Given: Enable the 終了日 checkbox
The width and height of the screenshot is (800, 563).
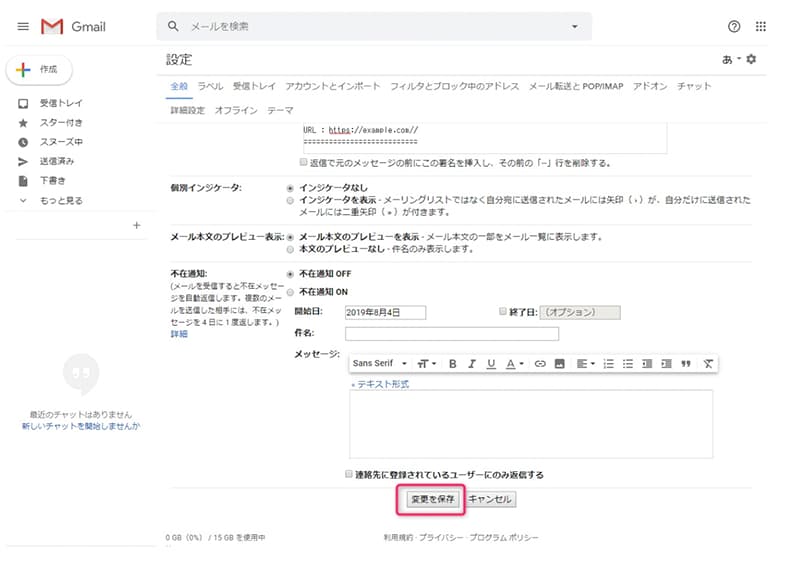Looking at the screenshot, I should pos(503,312).
